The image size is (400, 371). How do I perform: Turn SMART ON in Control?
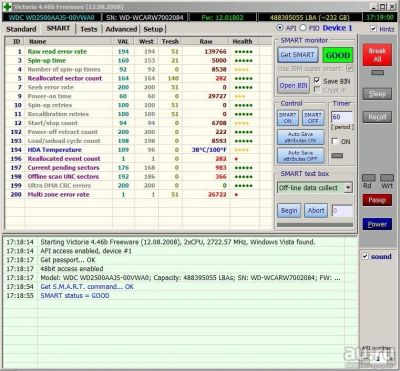[288, 118]
